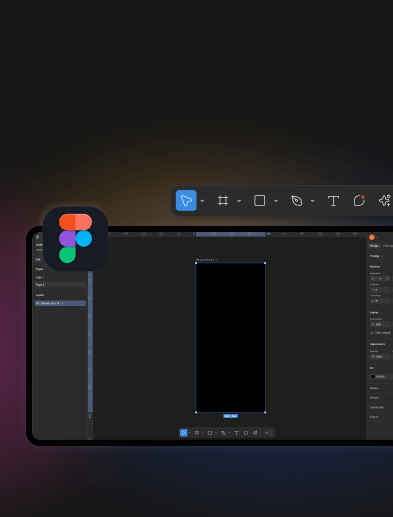Toggle the Clip content checkbox
Screen dimensions: 393x517
point(372,333)
